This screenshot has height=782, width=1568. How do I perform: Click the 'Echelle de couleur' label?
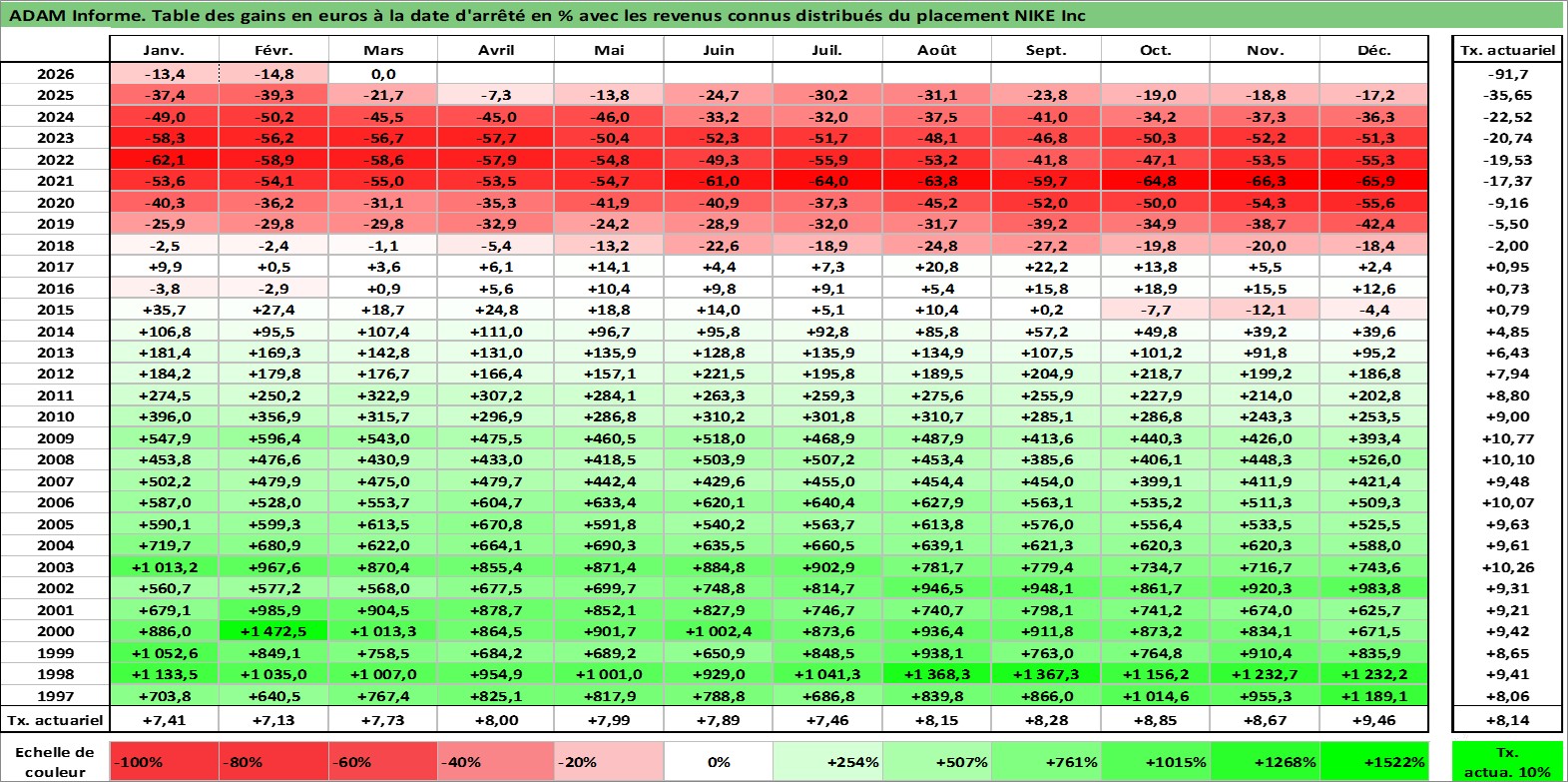[55, 761]
